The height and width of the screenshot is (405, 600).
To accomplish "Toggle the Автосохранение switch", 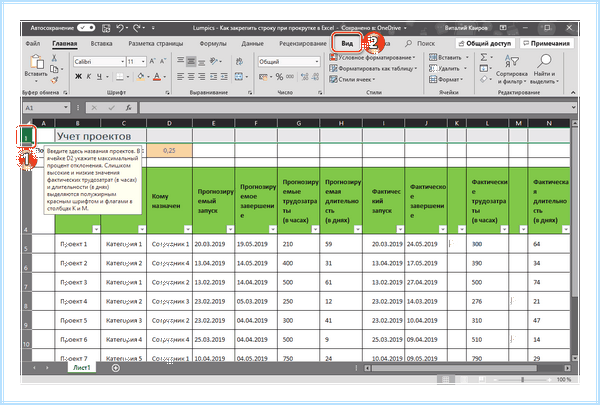I will point(86,28).
